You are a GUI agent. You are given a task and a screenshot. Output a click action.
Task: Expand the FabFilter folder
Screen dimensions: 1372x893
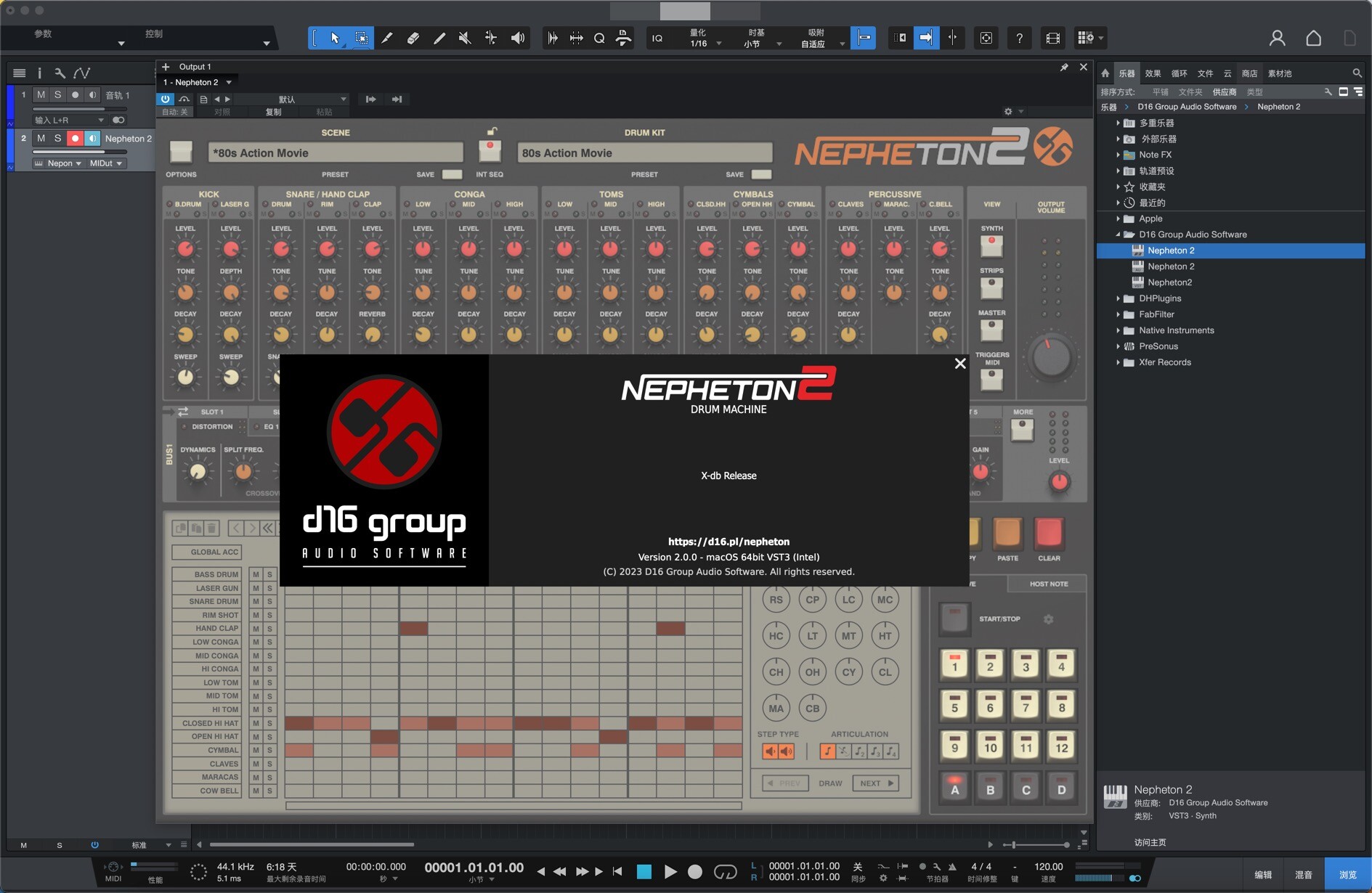[x=1118, y=314]
